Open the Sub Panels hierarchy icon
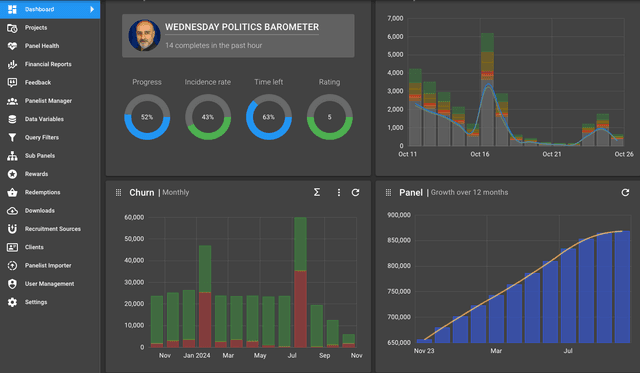This screenshot has height=373, width=640. point(12,155)
